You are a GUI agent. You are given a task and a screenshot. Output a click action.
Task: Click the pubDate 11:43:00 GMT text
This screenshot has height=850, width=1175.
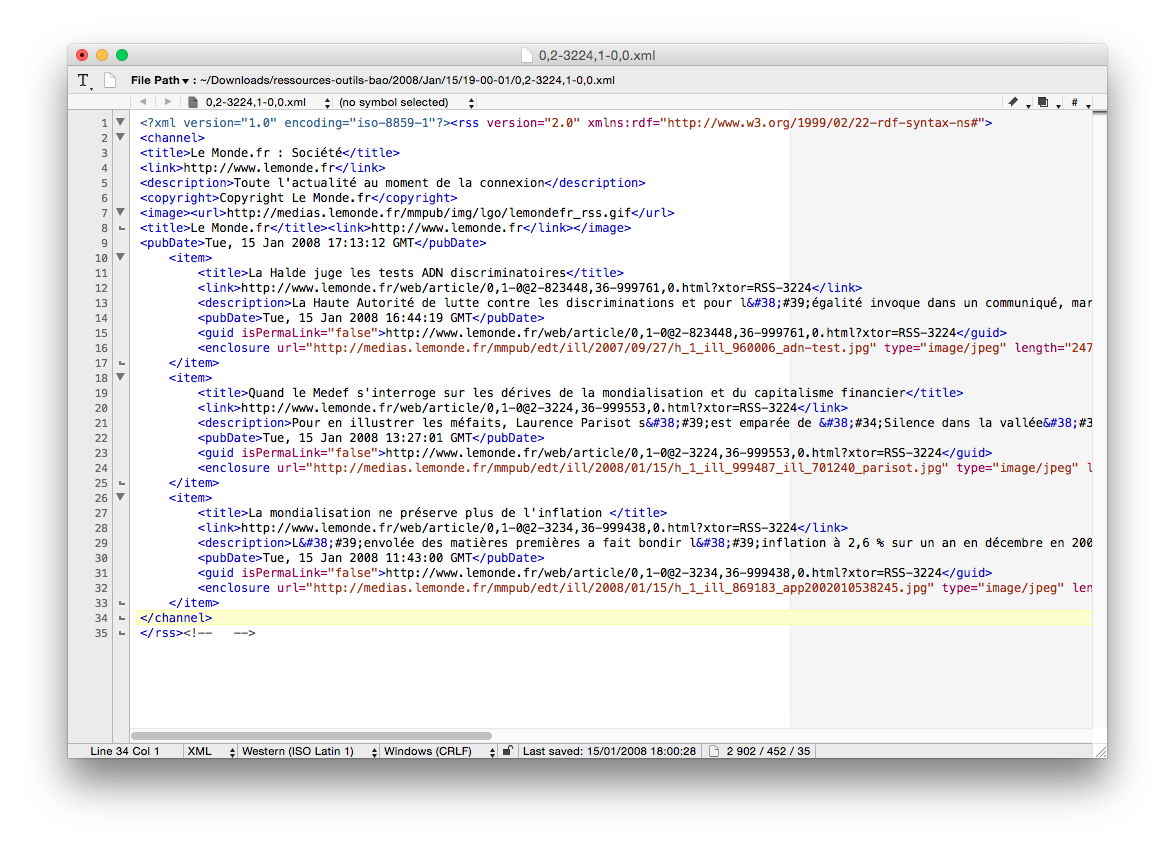pos(367,558)
